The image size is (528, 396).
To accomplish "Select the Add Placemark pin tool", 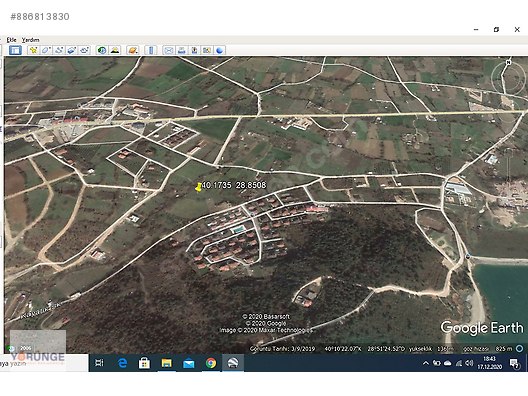I will click(x=33, y=51).
